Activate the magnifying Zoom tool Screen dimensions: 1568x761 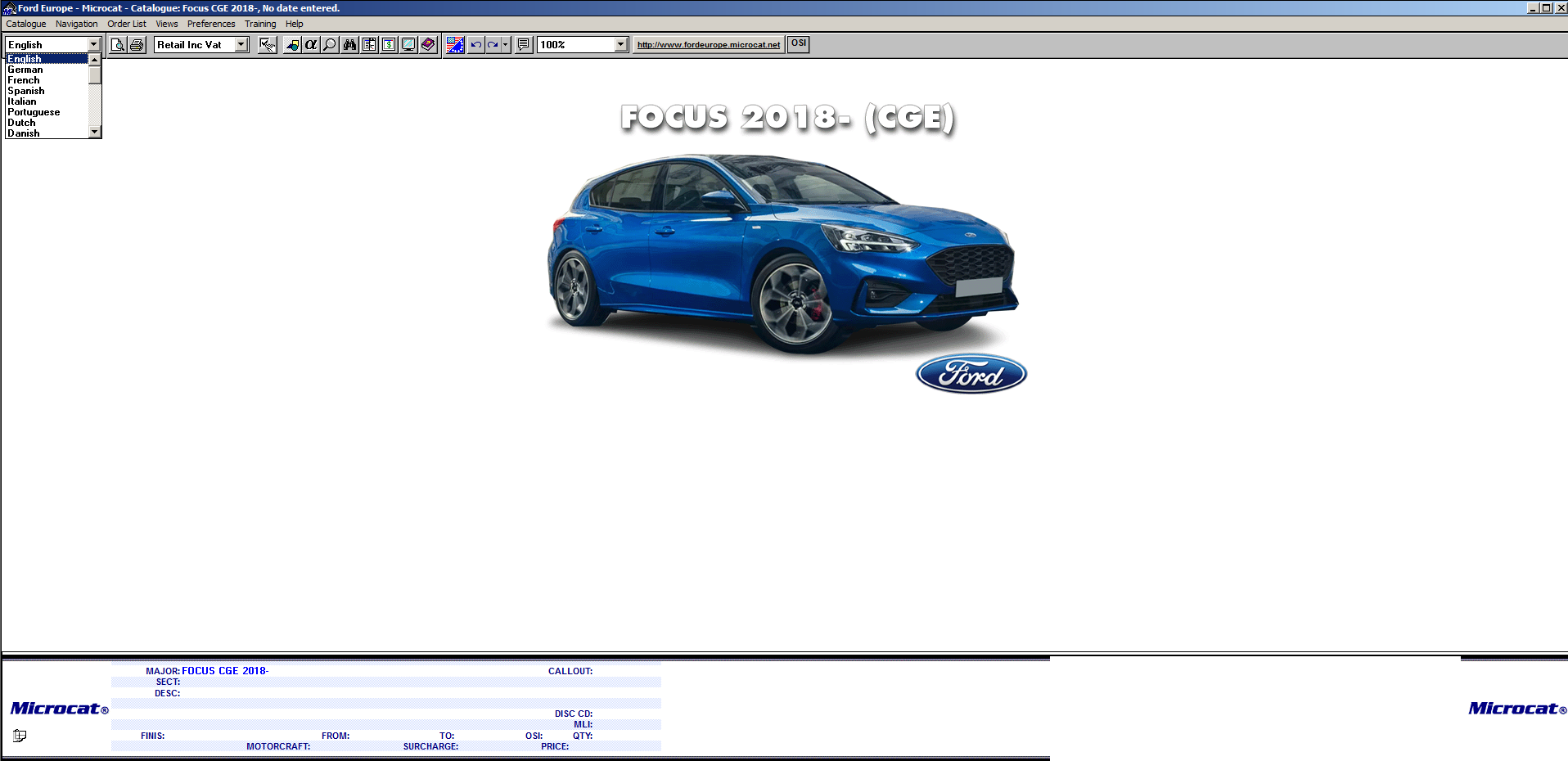328,44
